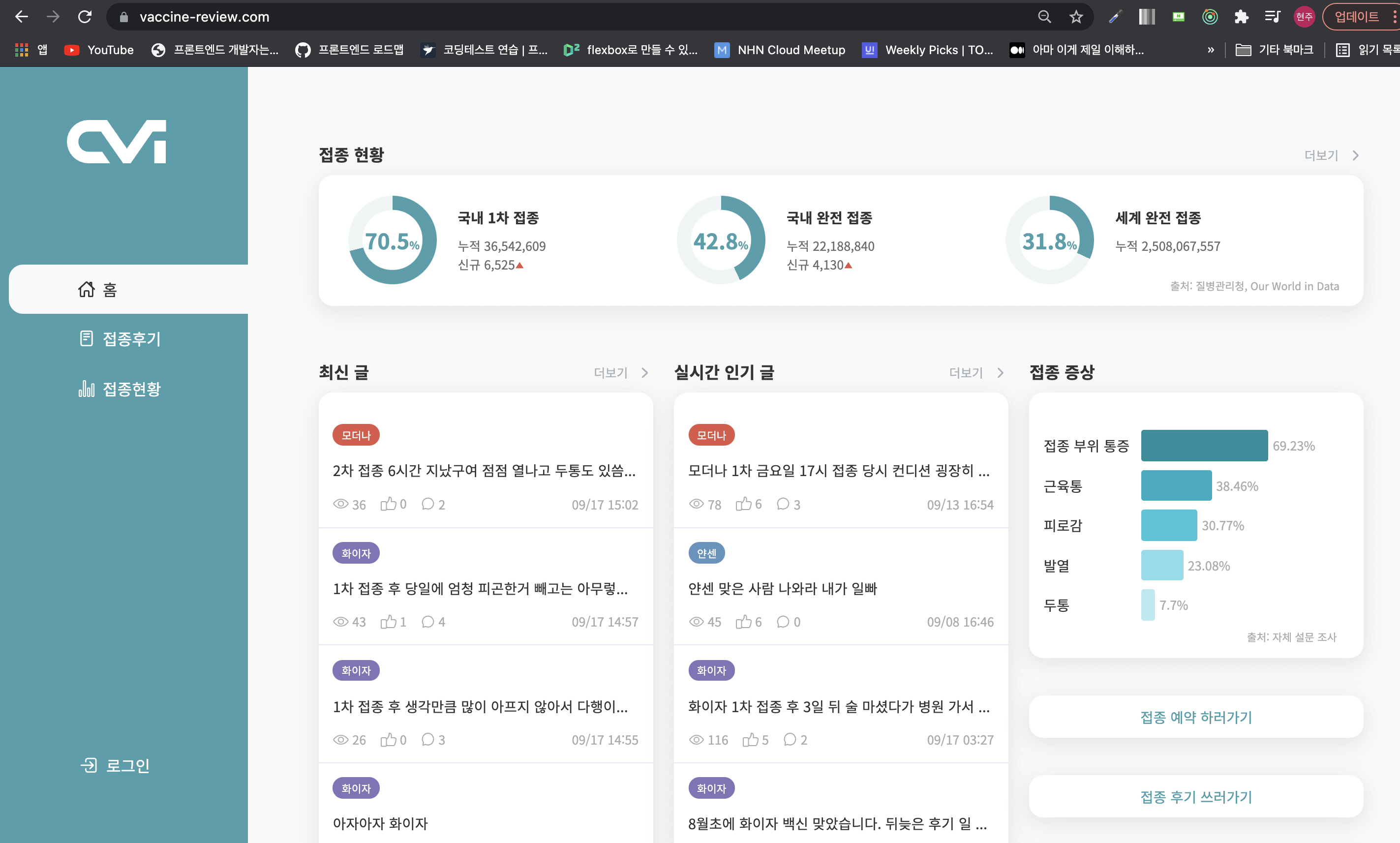Image resolution: width=1400 pixels, height=843 pixels.
Task: Select 접종현황 menu item
Action: pos(131,389)
